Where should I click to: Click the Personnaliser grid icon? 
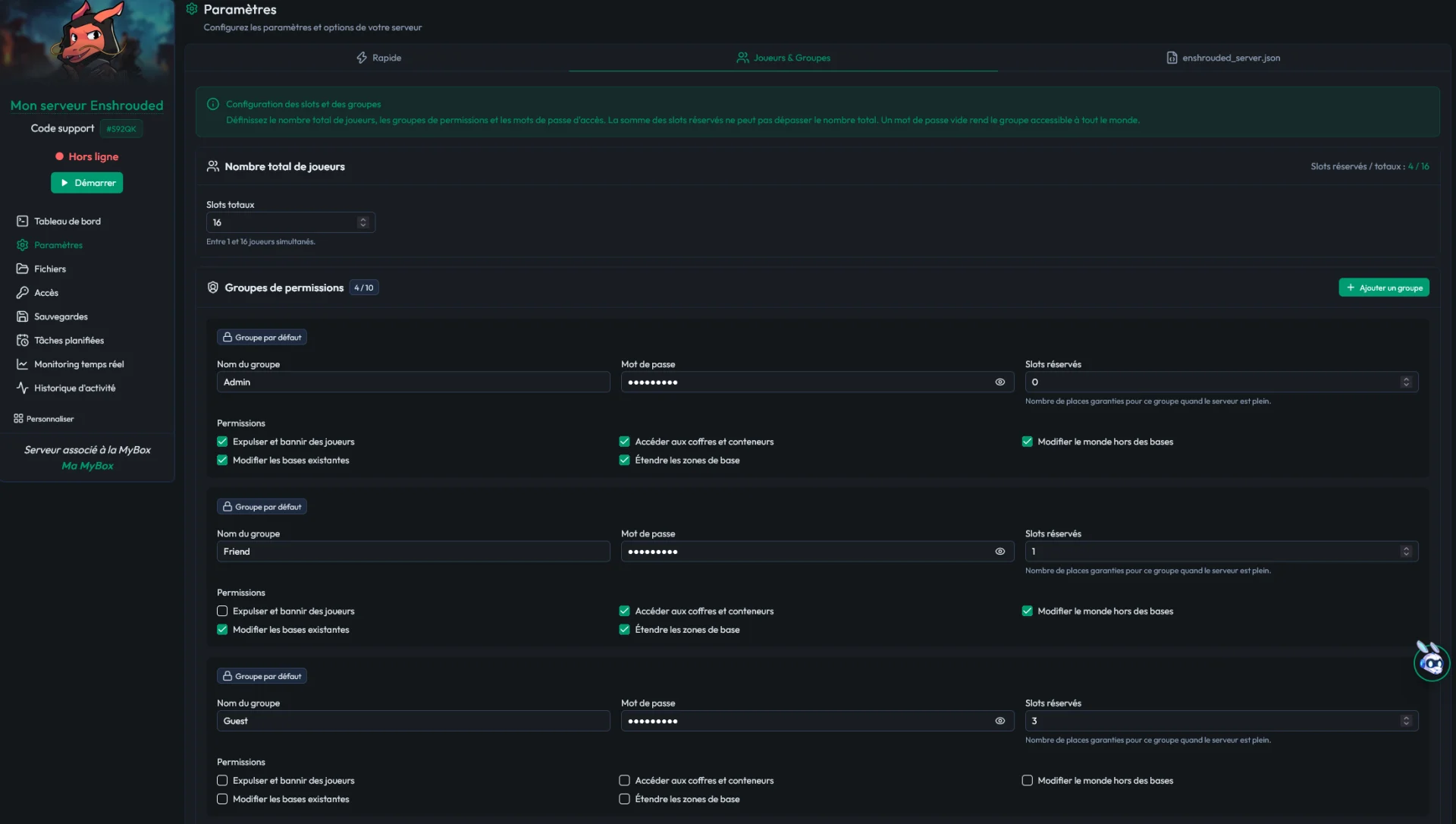click(18, 418)
